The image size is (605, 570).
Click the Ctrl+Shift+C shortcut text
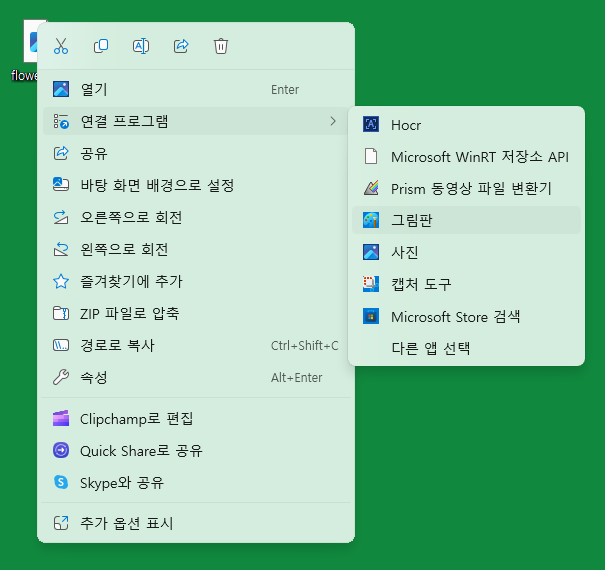304,345
